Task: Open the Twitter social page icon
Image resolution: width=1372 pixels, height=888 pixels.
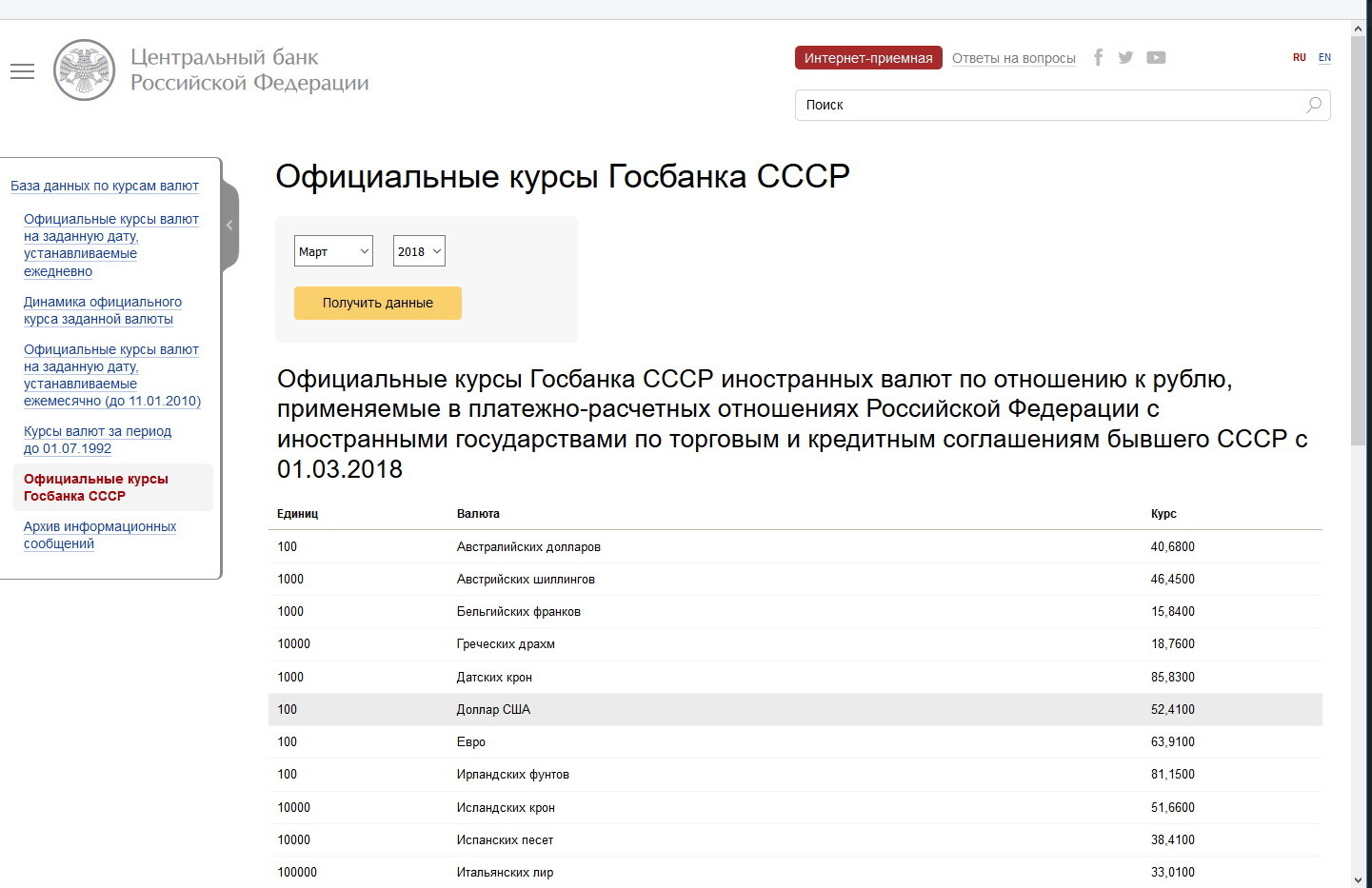Action: 1125,58
